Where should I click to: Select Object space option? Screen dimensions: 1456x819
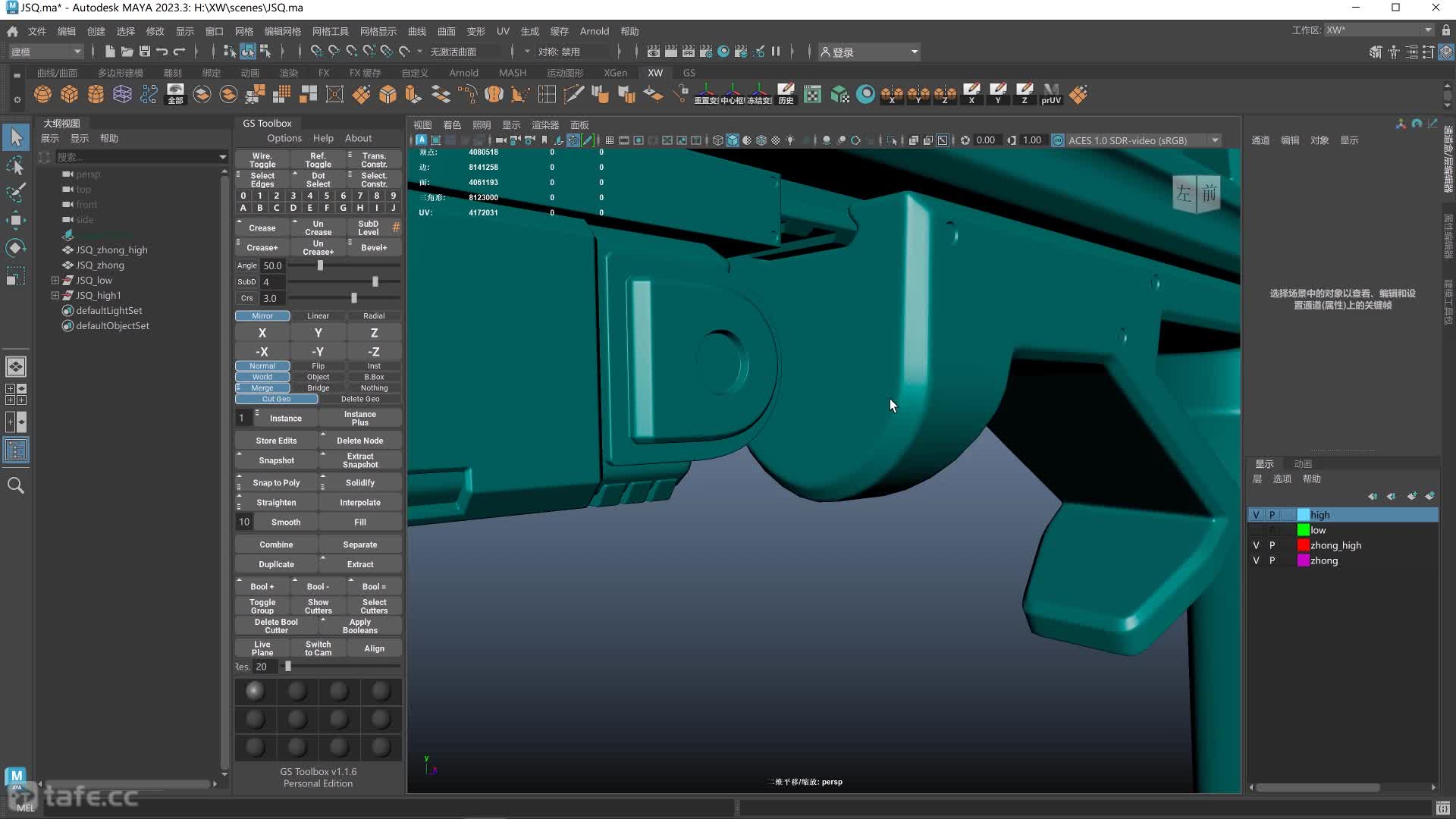[x=318, y=377]
